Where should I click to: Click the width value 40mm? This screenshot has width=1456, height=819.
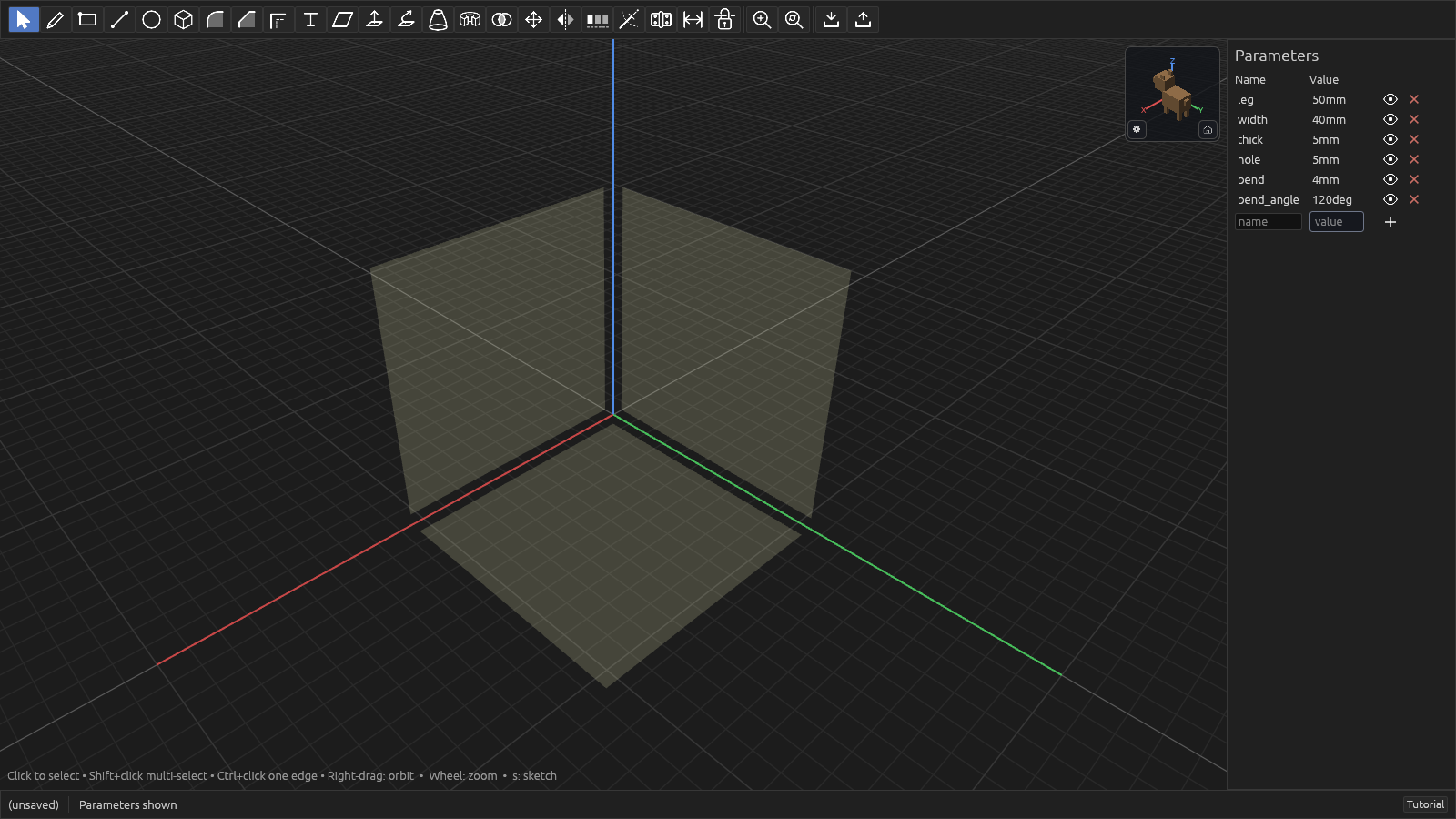tap(1329, 120)
